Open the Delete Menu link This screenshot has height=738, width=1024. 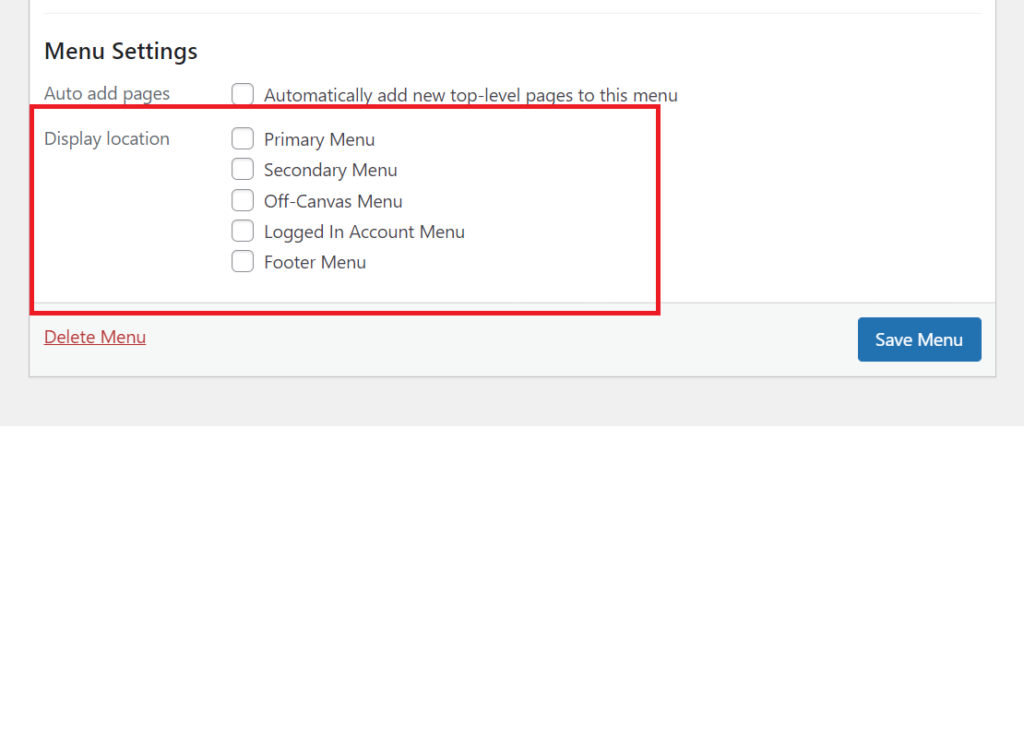tap(95, 337)
